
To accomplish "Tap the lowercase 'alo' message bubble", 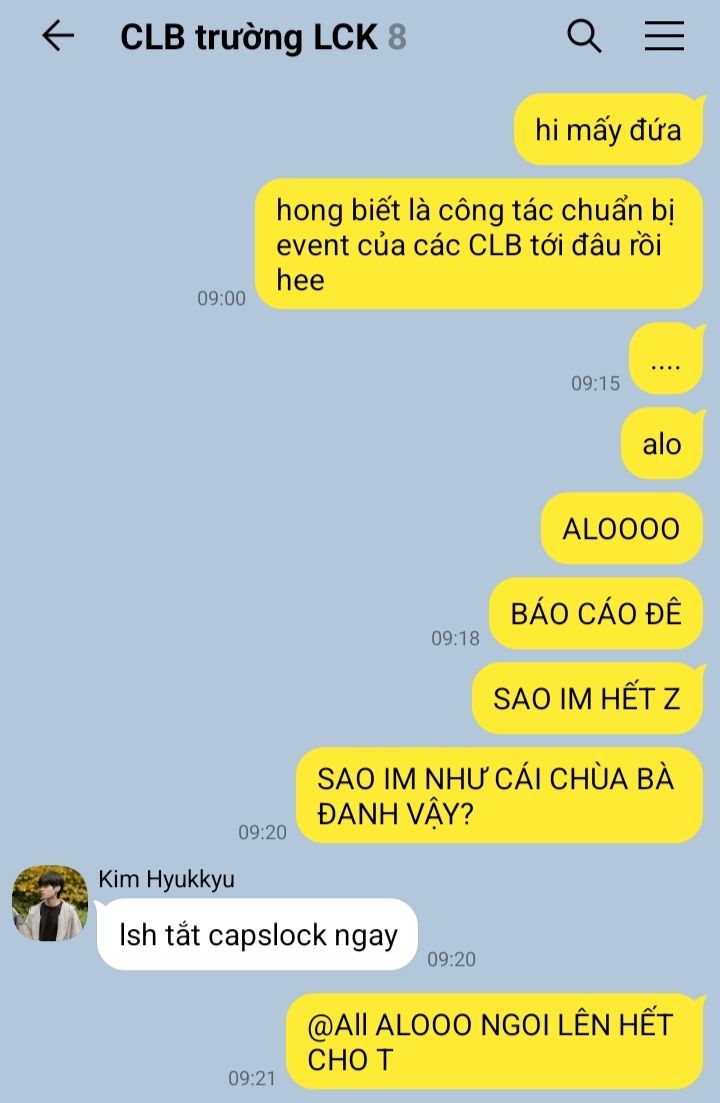I will click(x=662, y=444).
